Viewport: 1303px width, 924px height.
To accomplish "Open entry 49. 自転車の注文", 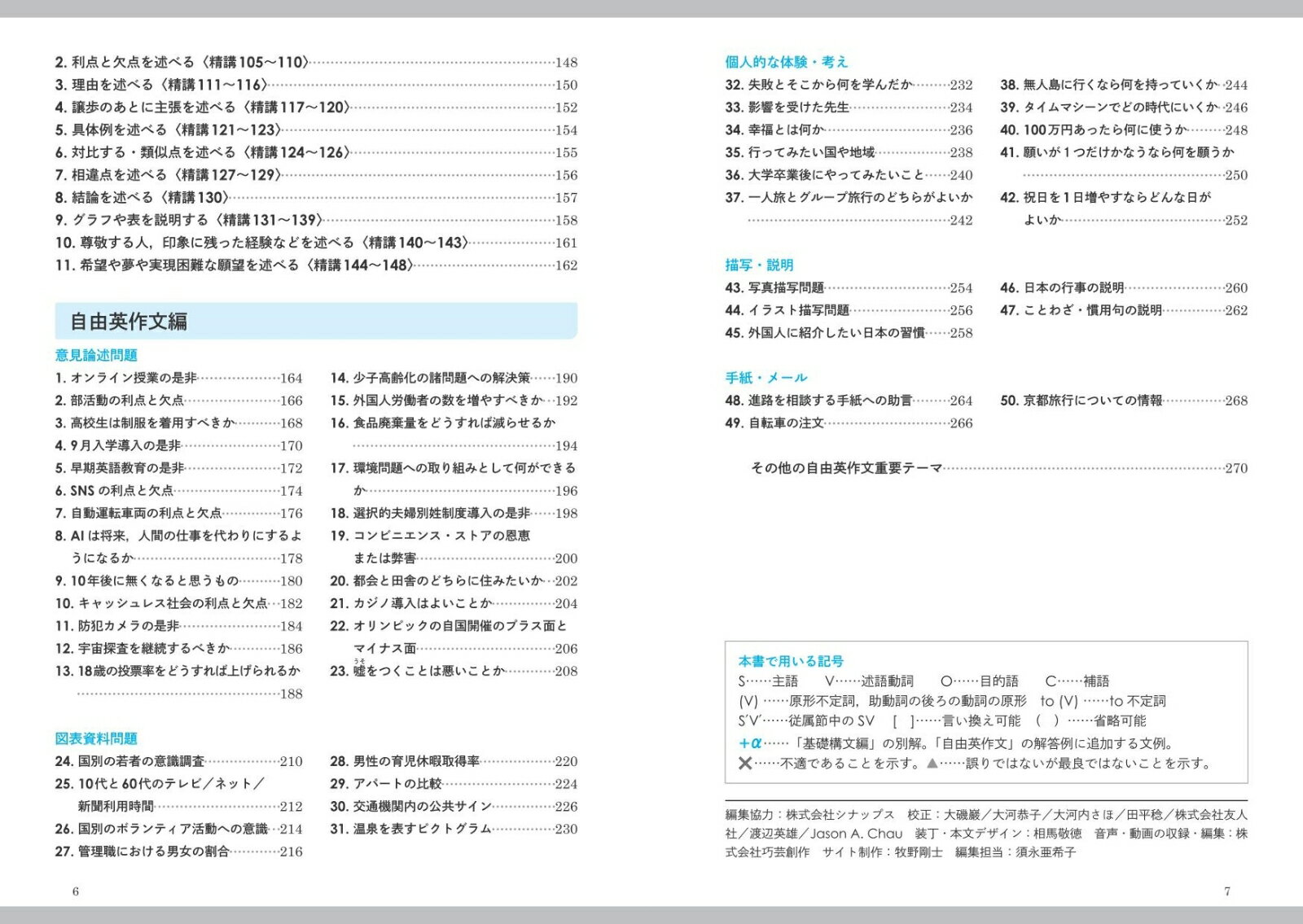I will pos(775,423).
